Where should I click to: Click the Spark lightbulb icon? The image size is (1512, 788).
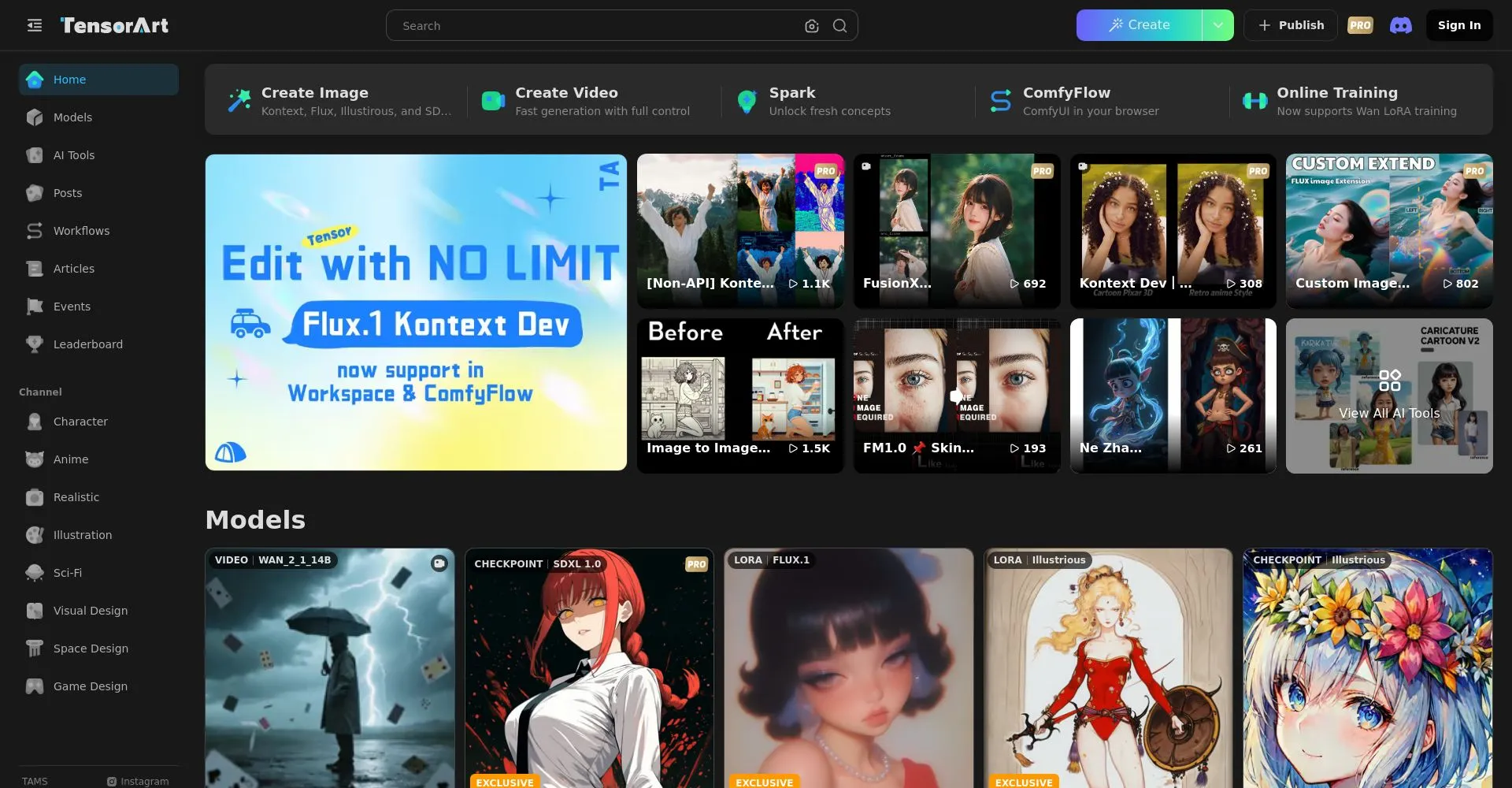747,101
